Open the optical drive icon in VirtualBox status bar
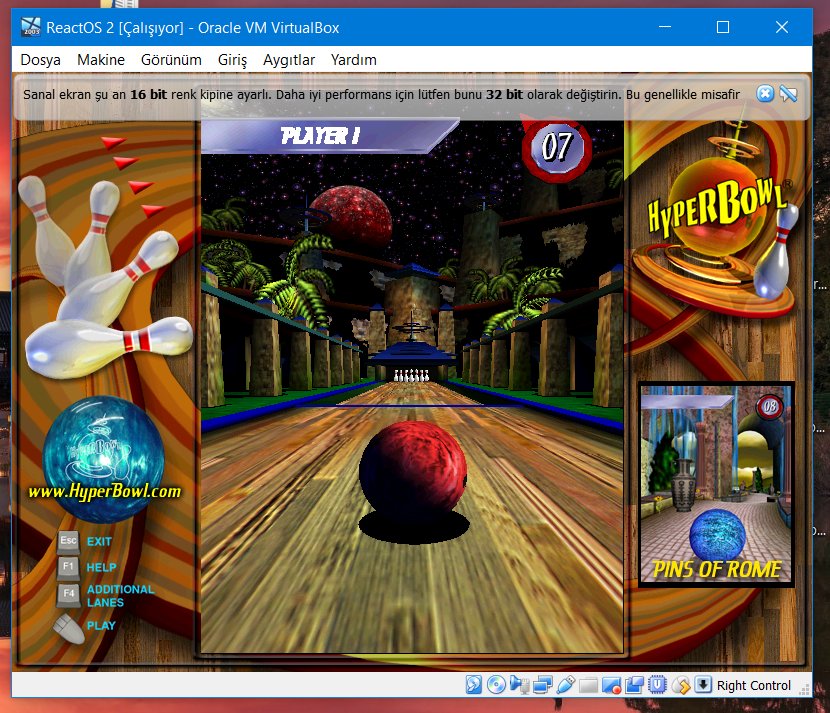Viewport: 830px width, 713px height. pos(496,686)
